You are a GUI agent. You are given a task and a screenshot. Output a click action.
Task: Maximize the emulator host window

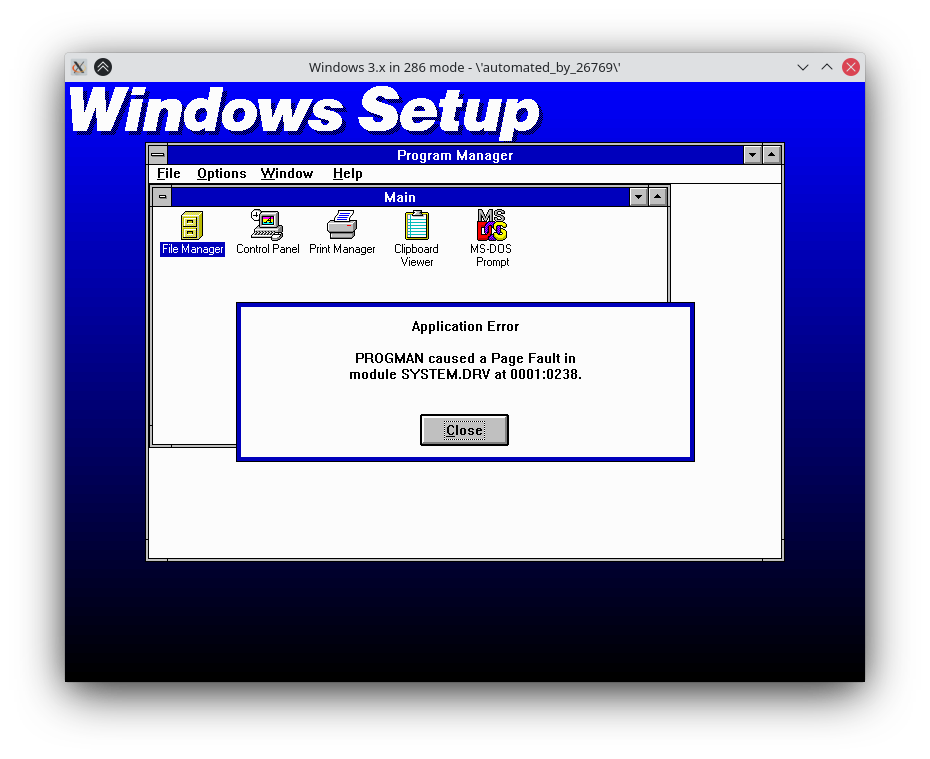click(827, 67)
